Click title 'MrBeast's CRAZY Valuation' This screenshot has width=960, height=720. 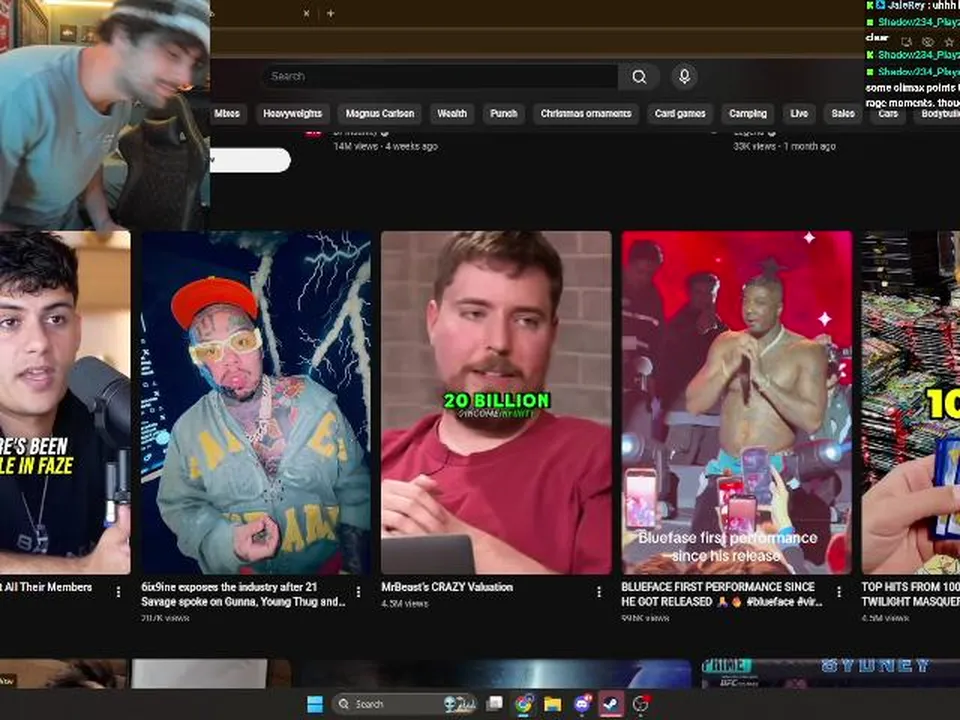point(447,587)
